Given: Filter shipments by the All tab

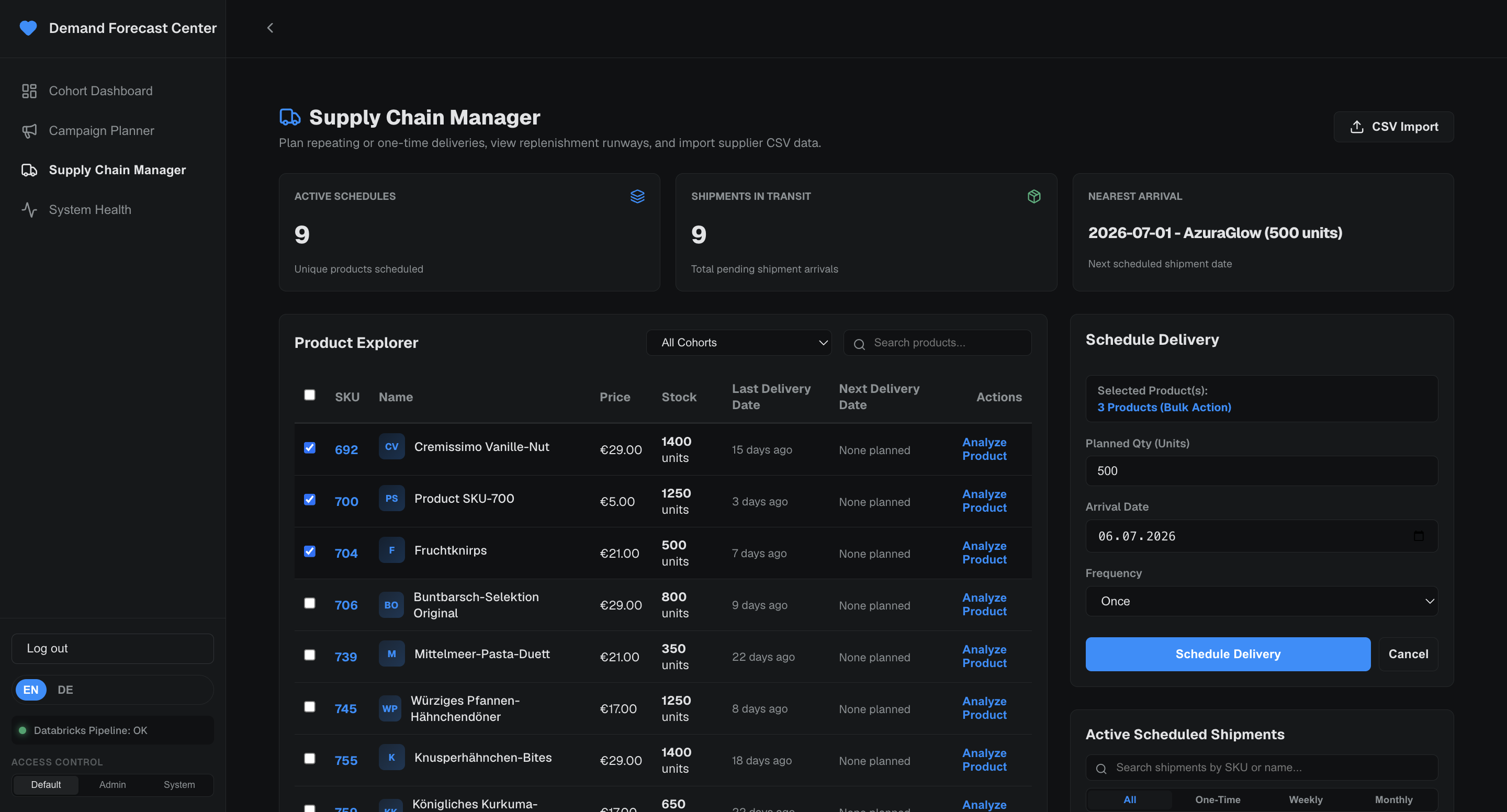Looking at the screenshot, I should click(1130, 800).
